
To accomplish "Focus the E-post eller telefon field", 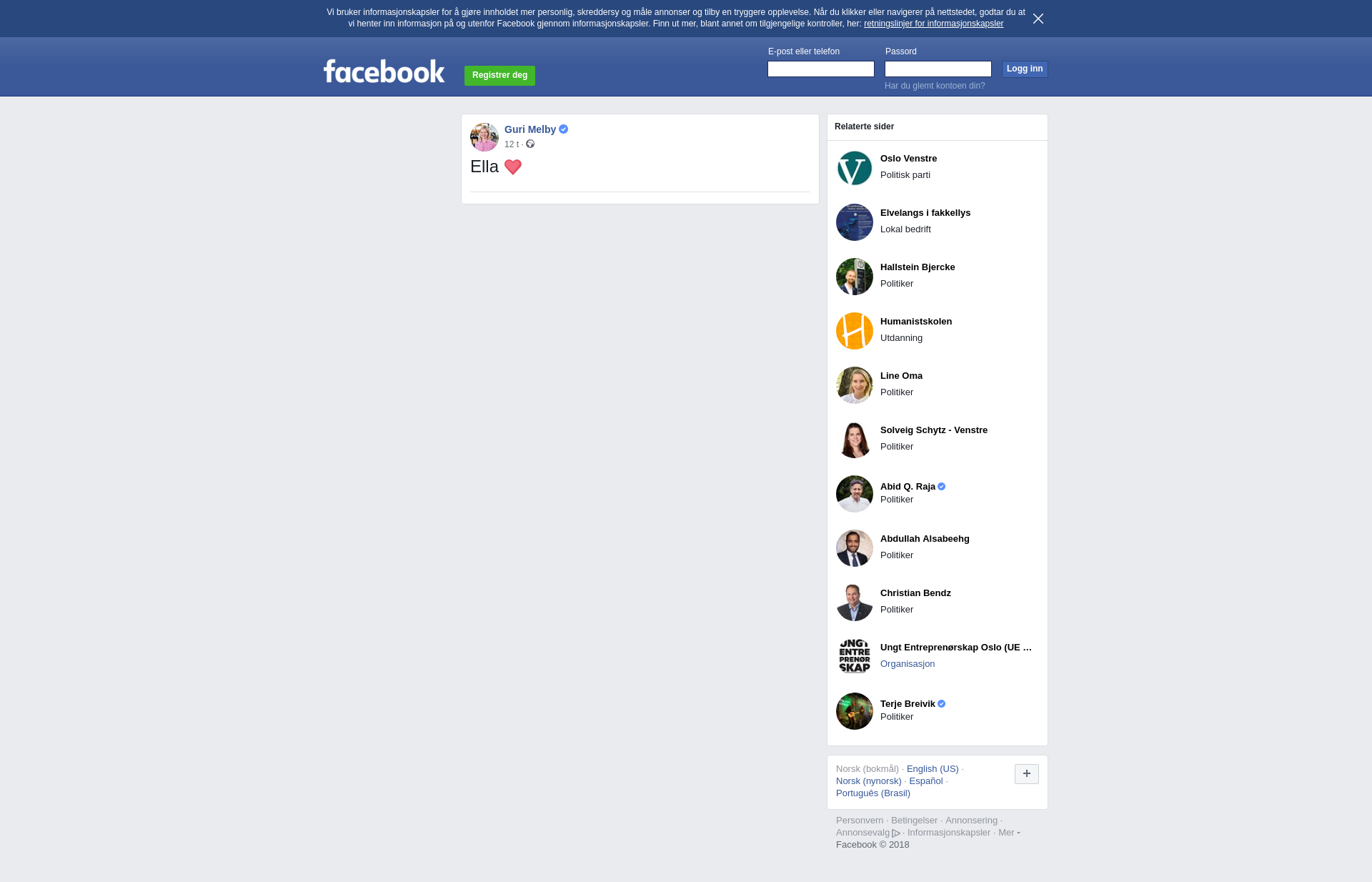I will pos(820,69).
